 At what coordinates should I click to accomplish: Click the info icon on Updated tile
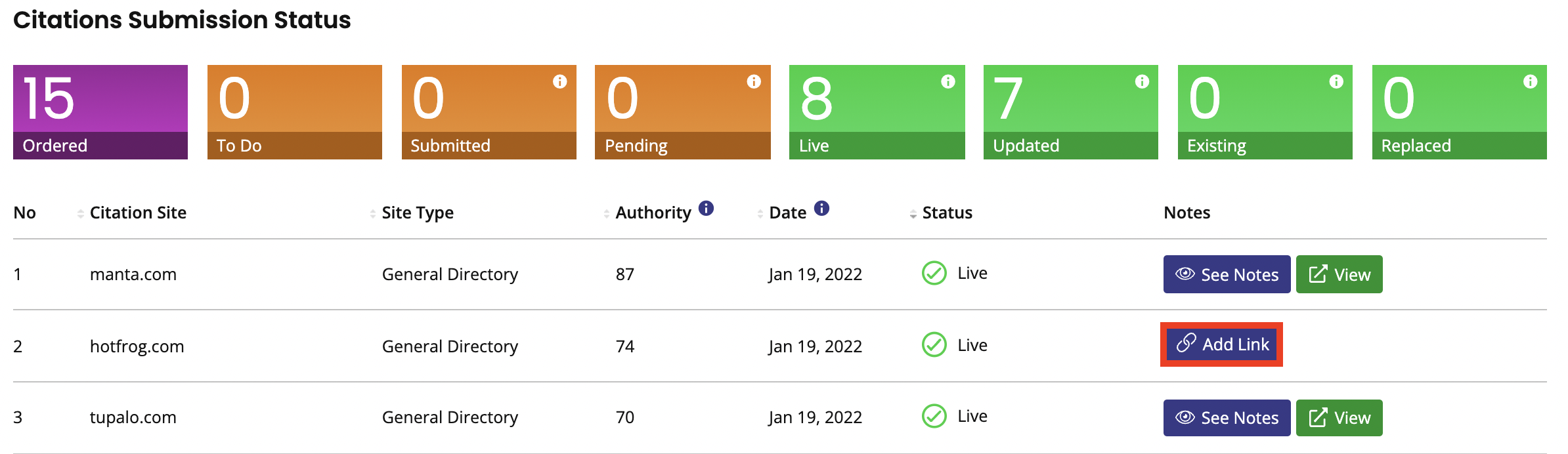click(x=1143, y=81)
